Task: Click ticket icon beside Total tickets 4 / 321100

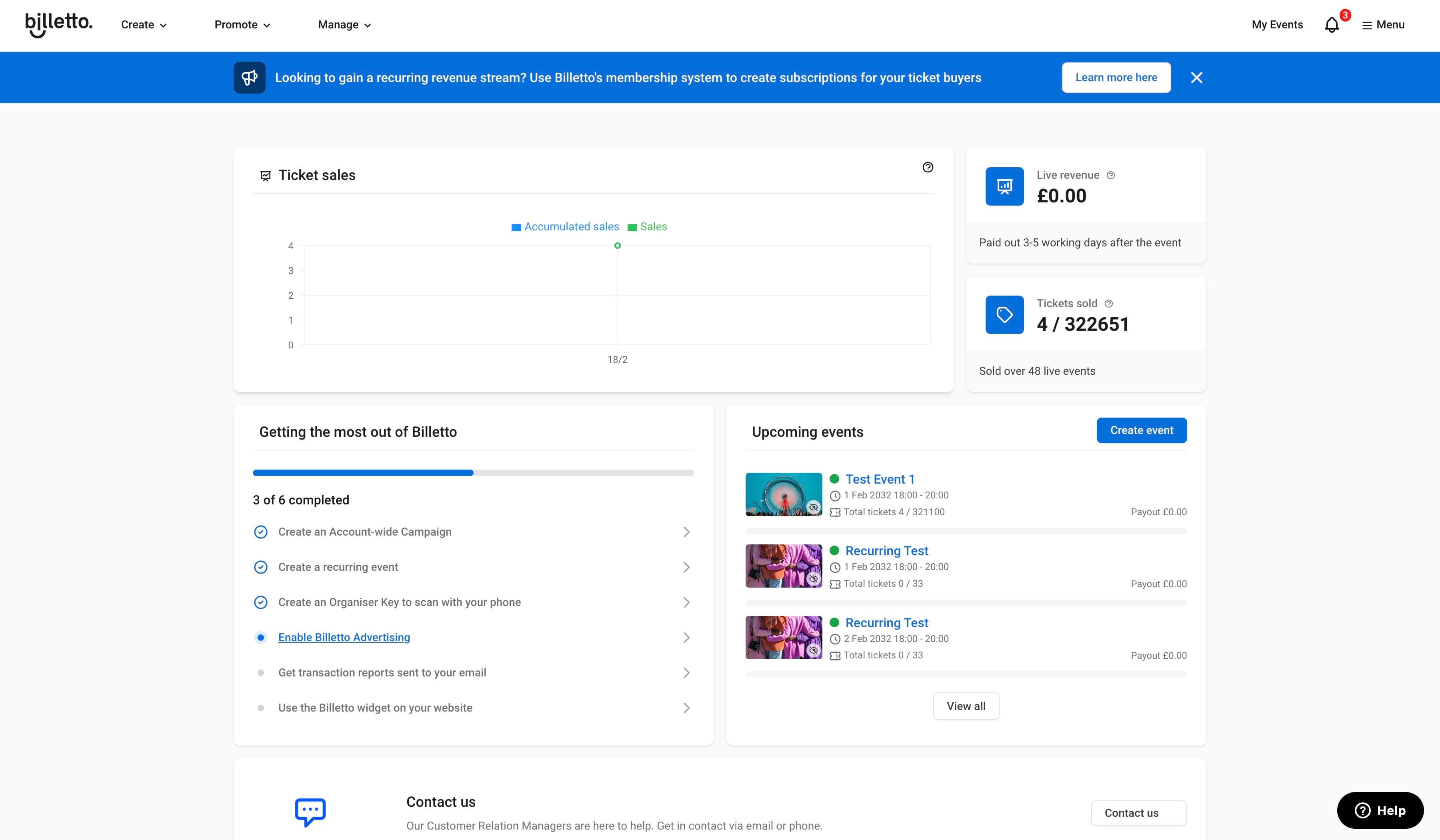Action: tap(835, 512)
